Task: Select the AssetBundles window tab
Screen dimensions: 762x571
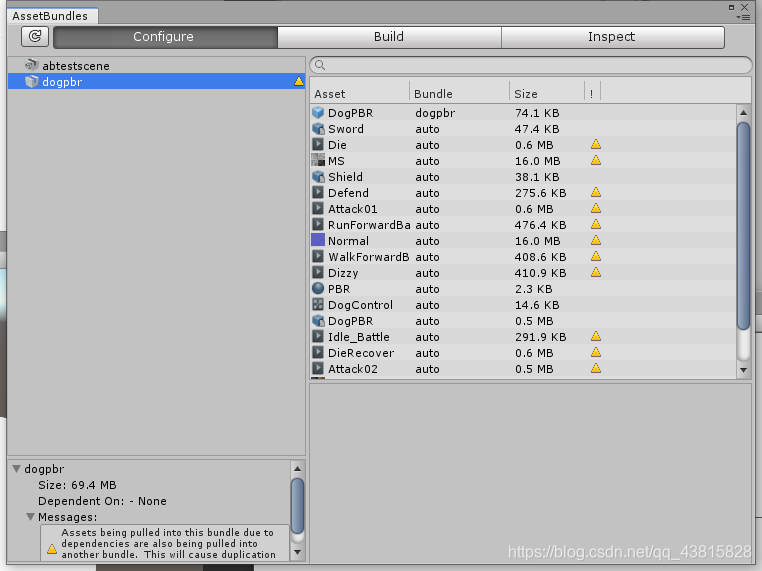Action: [x=51, y=16]
